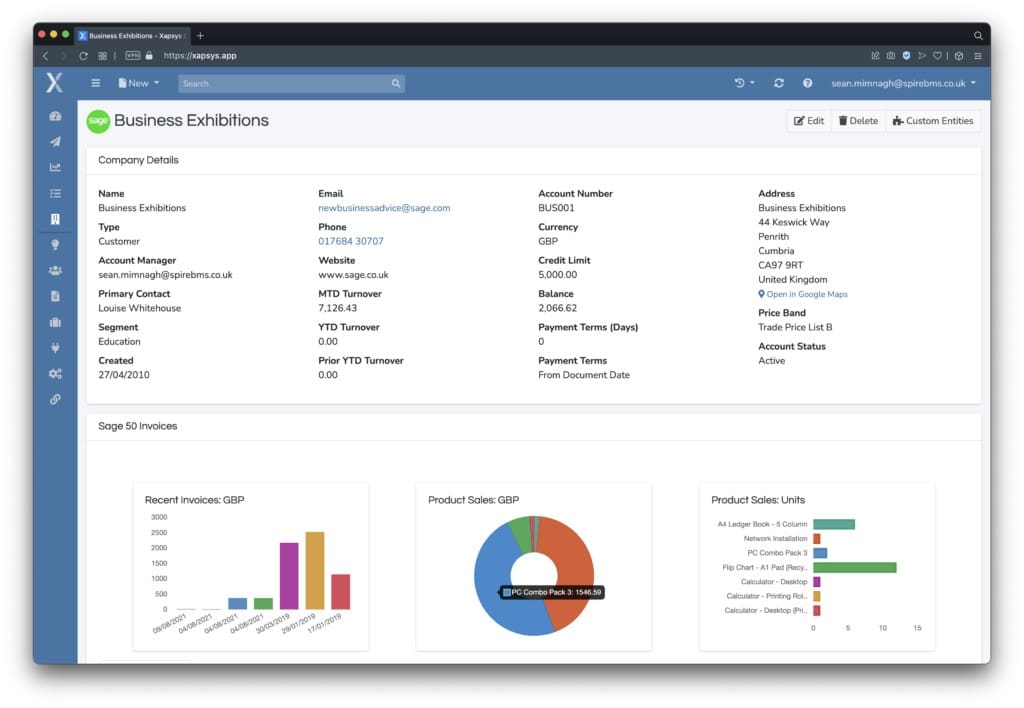Click the green Sage logo badge
This screenshot has height=708, width=1024.
tap(98, 121)
